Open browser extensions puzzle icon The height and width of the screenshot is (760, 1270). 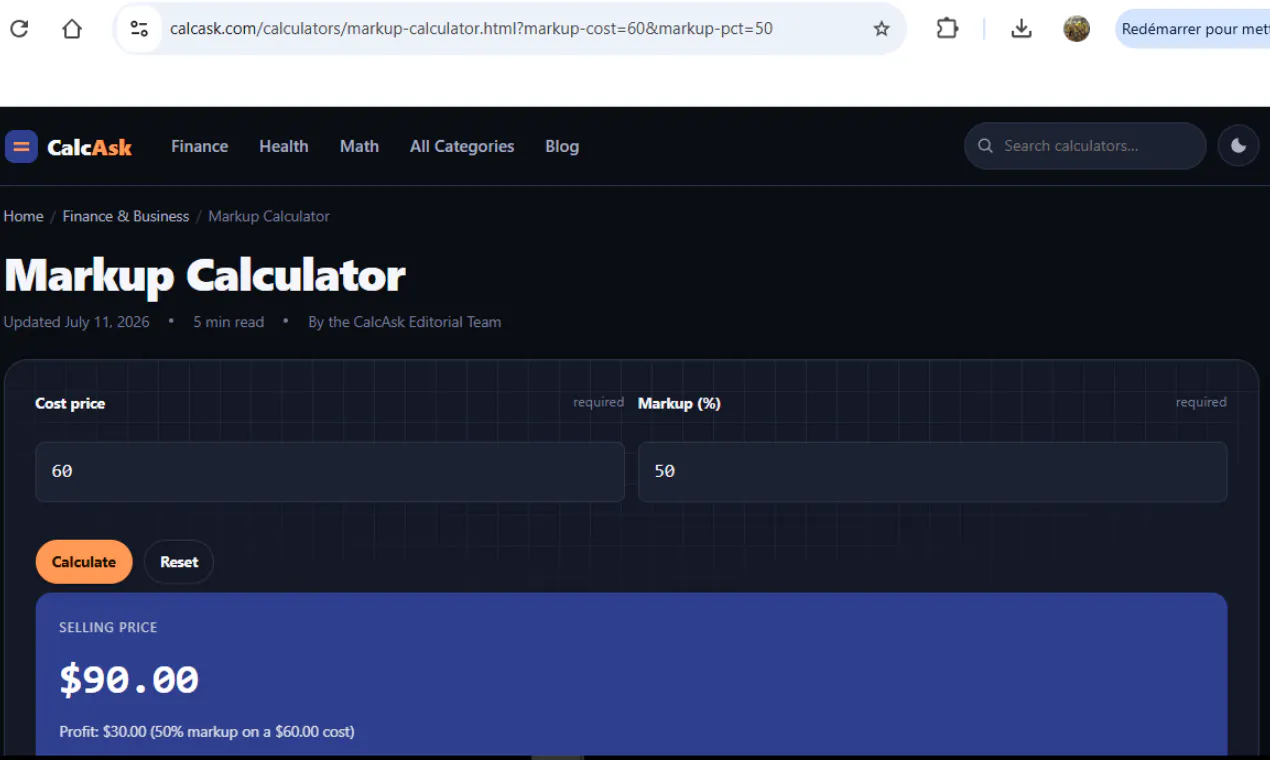[x=947, y=29]
